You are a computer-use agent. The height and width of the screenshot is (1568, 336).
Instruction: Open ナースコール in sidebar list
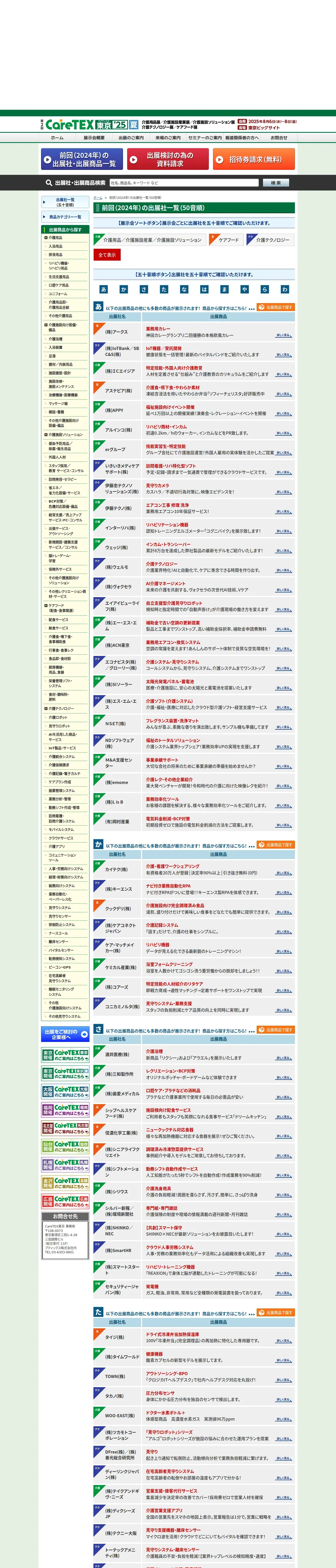(59, 933)
